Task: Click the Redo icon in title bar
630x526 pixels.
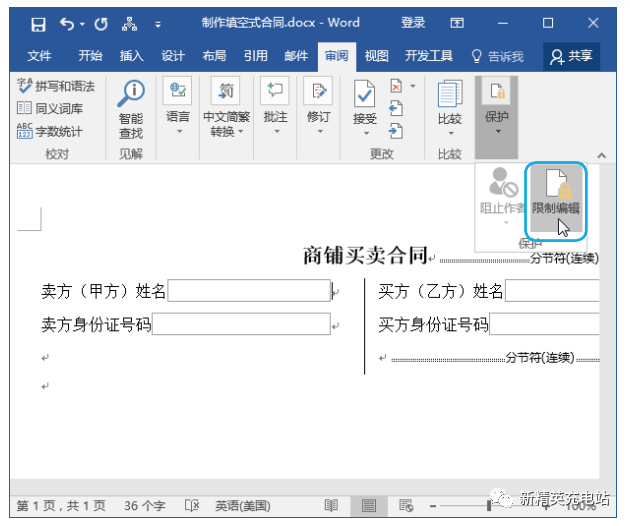Action: click(x=101, y=25)
